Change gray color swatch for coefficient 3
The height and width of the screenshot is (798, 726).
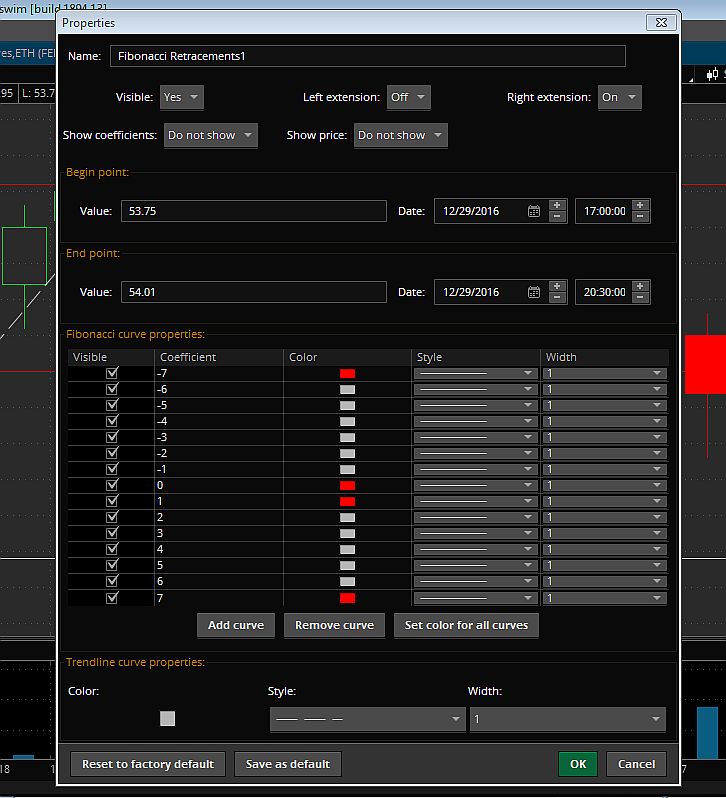coord(347,533)
